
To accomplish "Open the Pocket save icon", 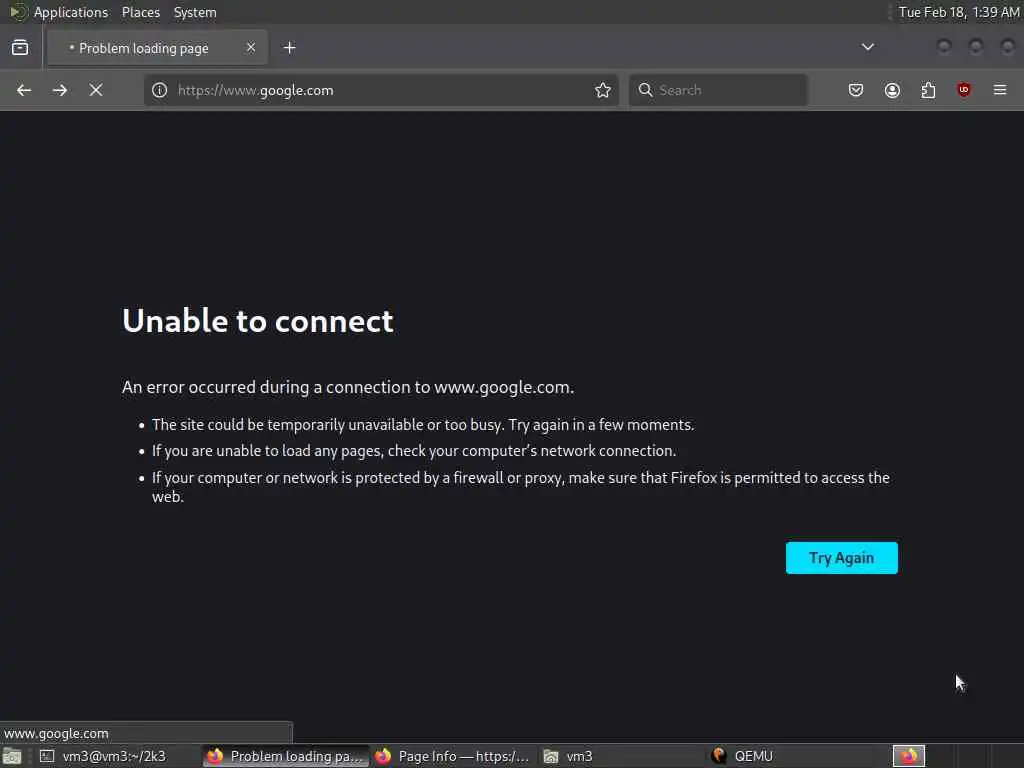I will click(x=856, y=90).
